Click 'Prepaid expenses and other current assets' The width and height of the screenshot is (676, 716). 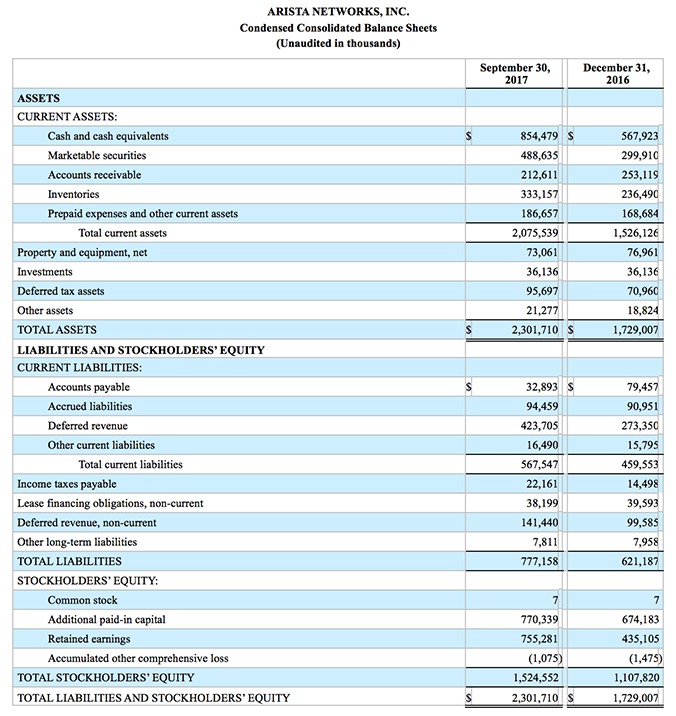point(143,214)
